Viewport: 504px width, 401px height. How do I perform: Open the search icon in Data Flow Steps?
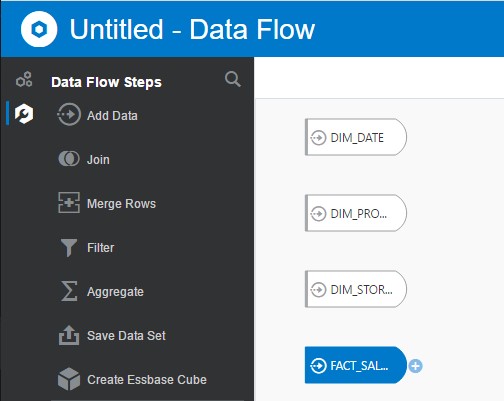tap(232, 79)
